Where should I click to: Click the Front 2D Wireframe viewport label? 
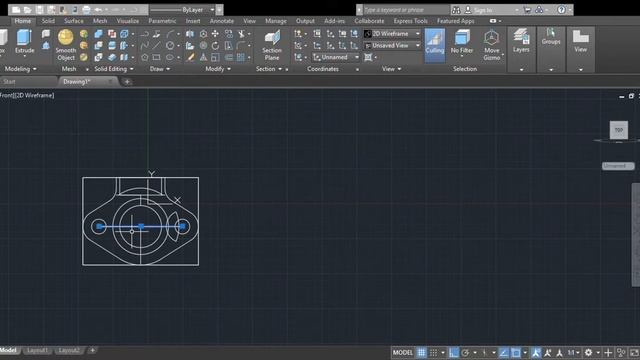(x=27, y=95)
